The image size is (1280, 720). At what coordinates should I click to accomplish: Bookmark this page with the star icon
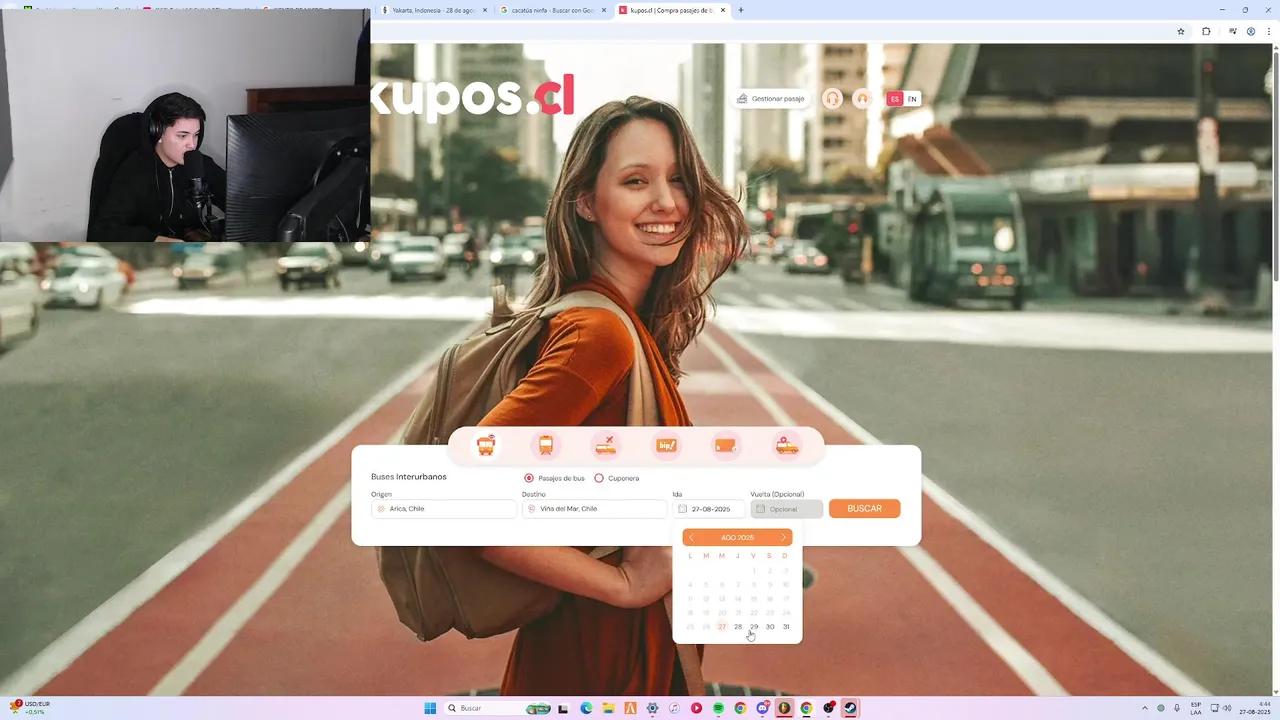coord(1181,31)
